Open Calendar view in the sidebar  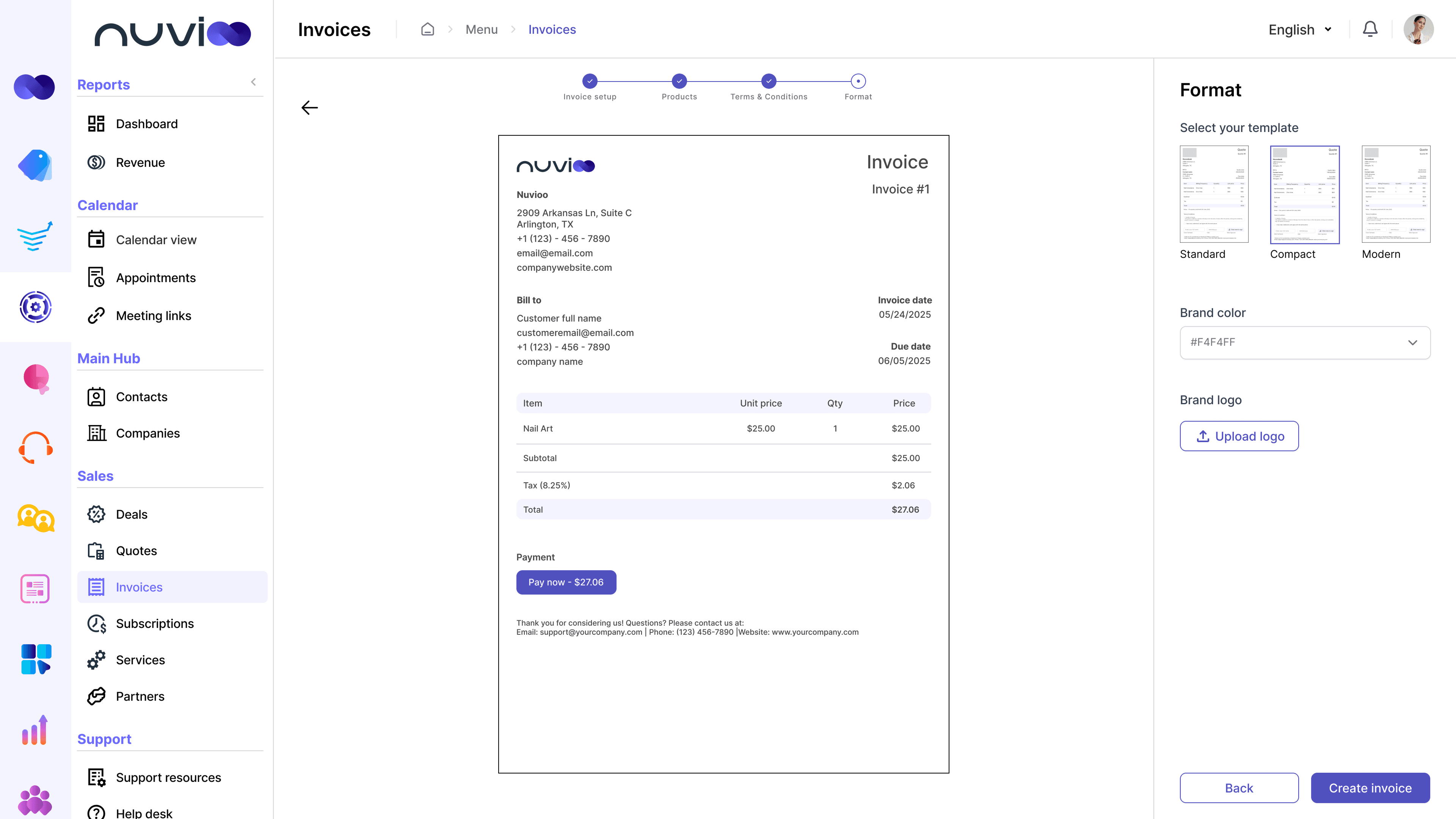(156, 240)
